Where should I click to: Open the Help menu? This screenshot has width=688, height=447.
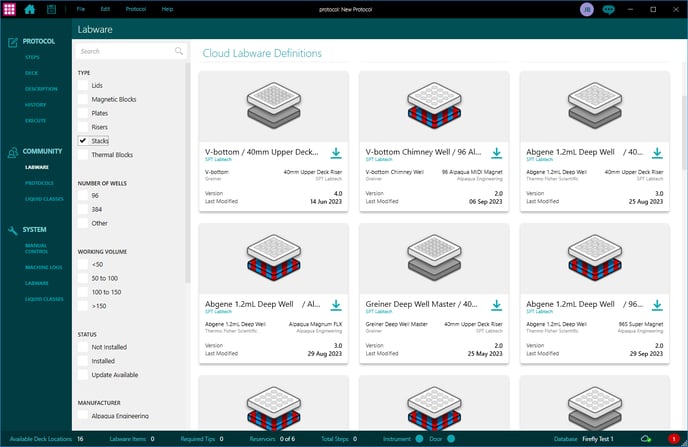167,9
